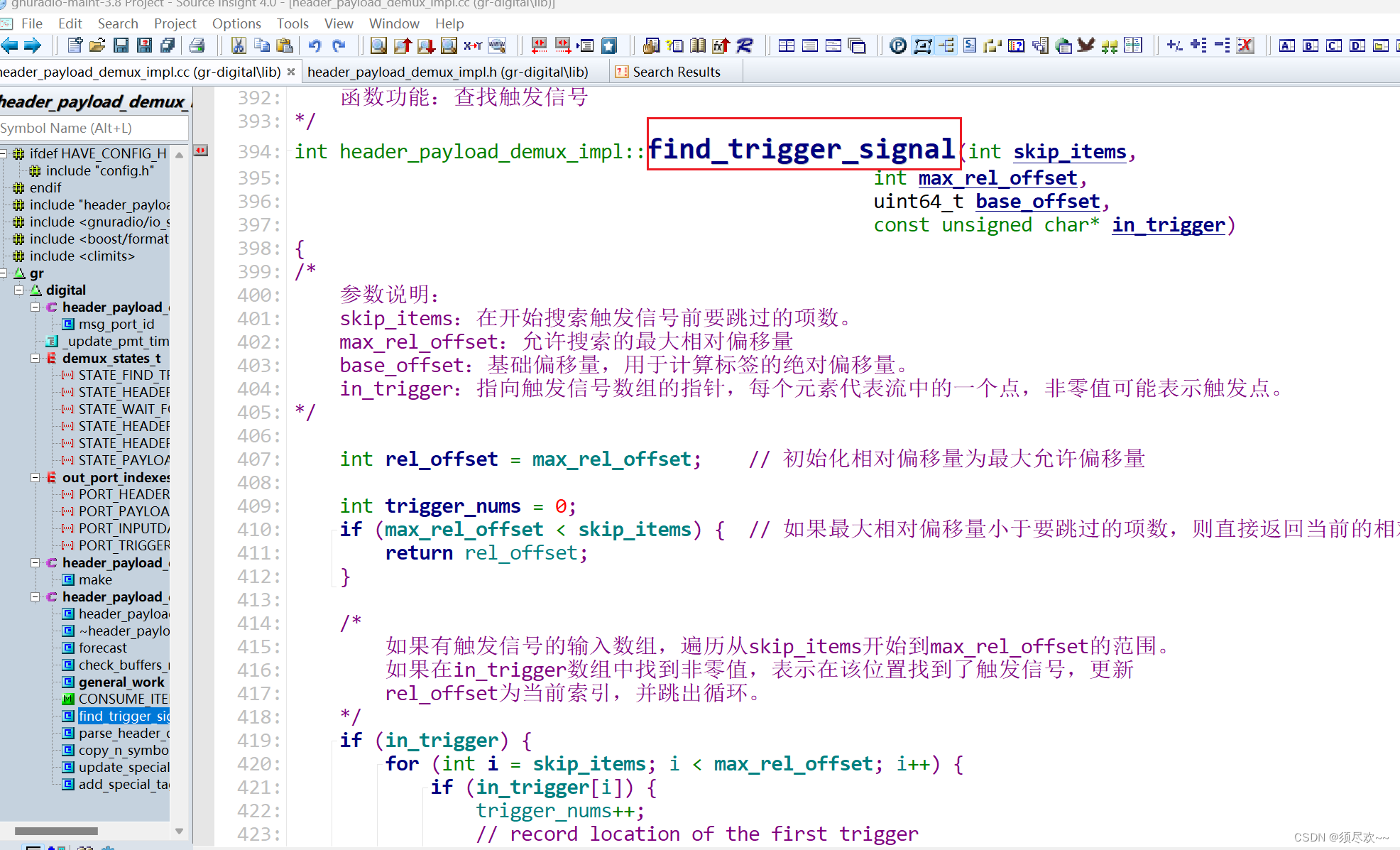Viewport: 1400px width, 850px height.
Task: Paste with the clipboard icon
Action: (285, 46)
